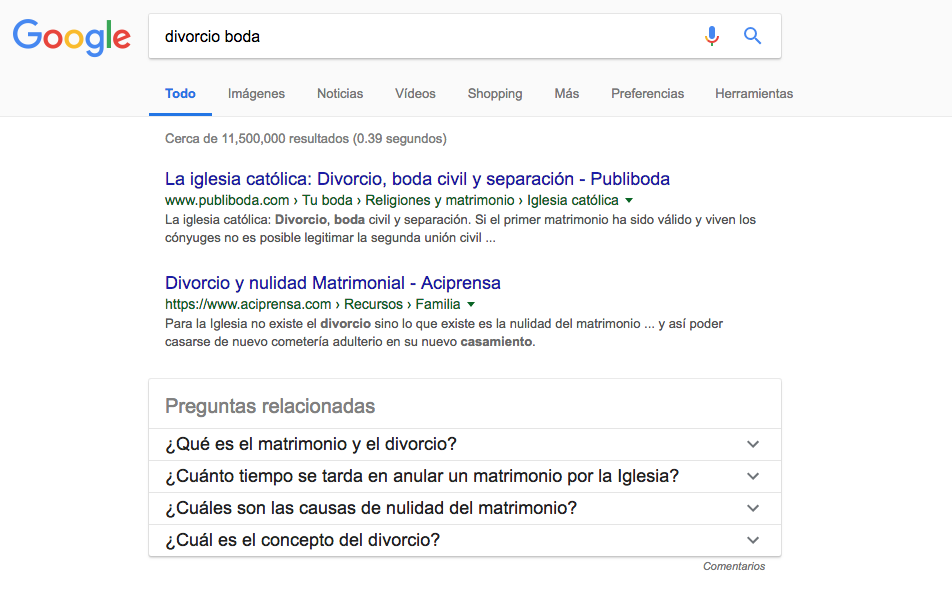Expand '¿Cuál es el concepto del divorcio?'
This screenshot has width=952, height=590.
(753, 539)
